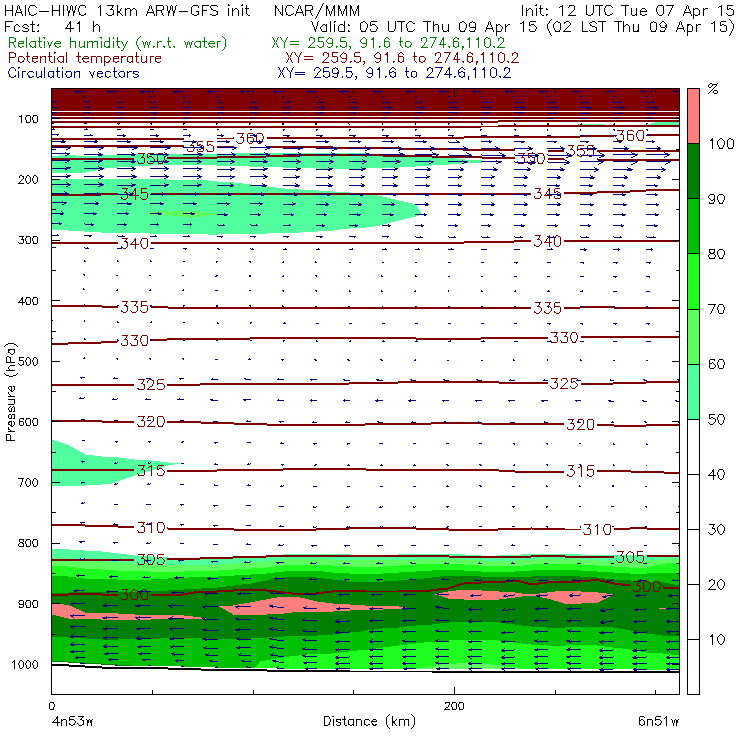Screen dimensions: 740x740
Task: Click the '60' colorbar label
Action: [x=716, y=364]
